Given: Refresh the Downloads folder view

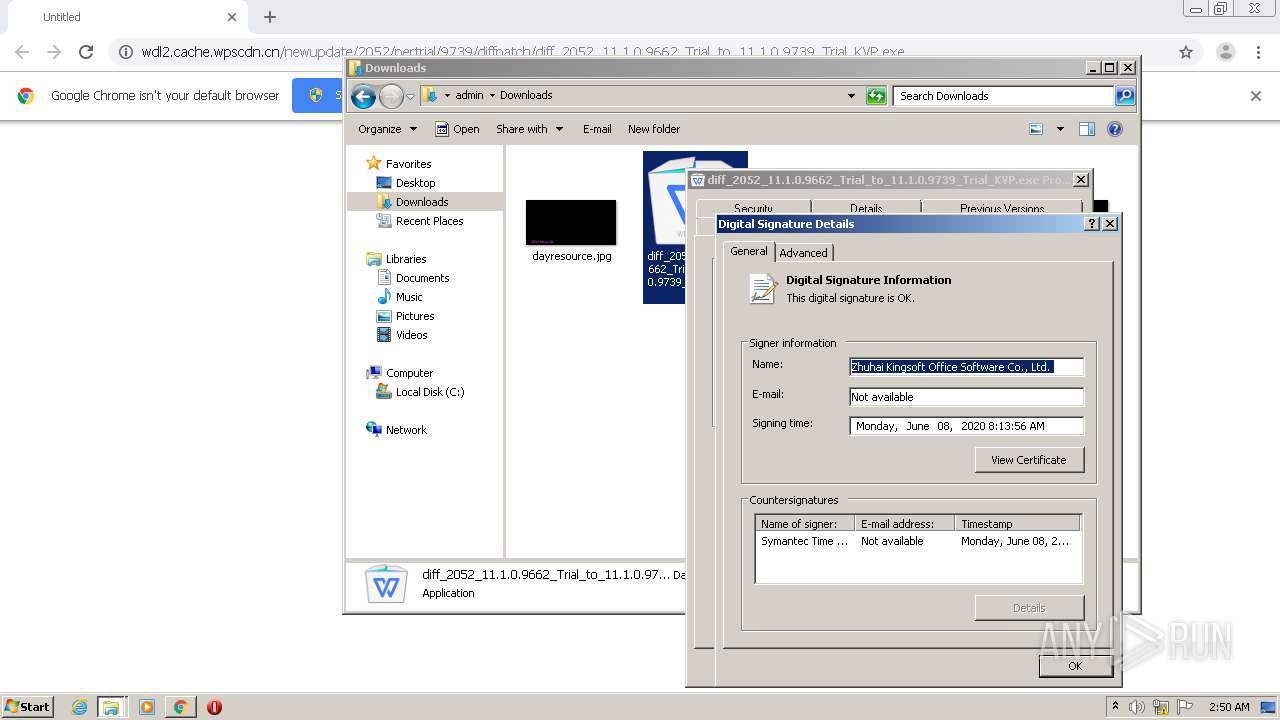Looking at the screenshot, I should pyautogui.click(x=876, y=96).
